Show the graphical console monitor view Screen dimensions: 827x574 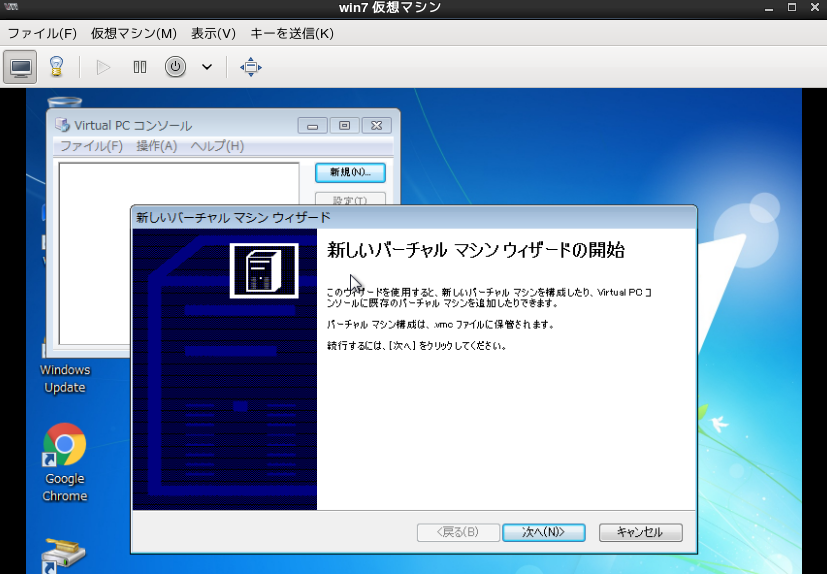pos(20,67)
